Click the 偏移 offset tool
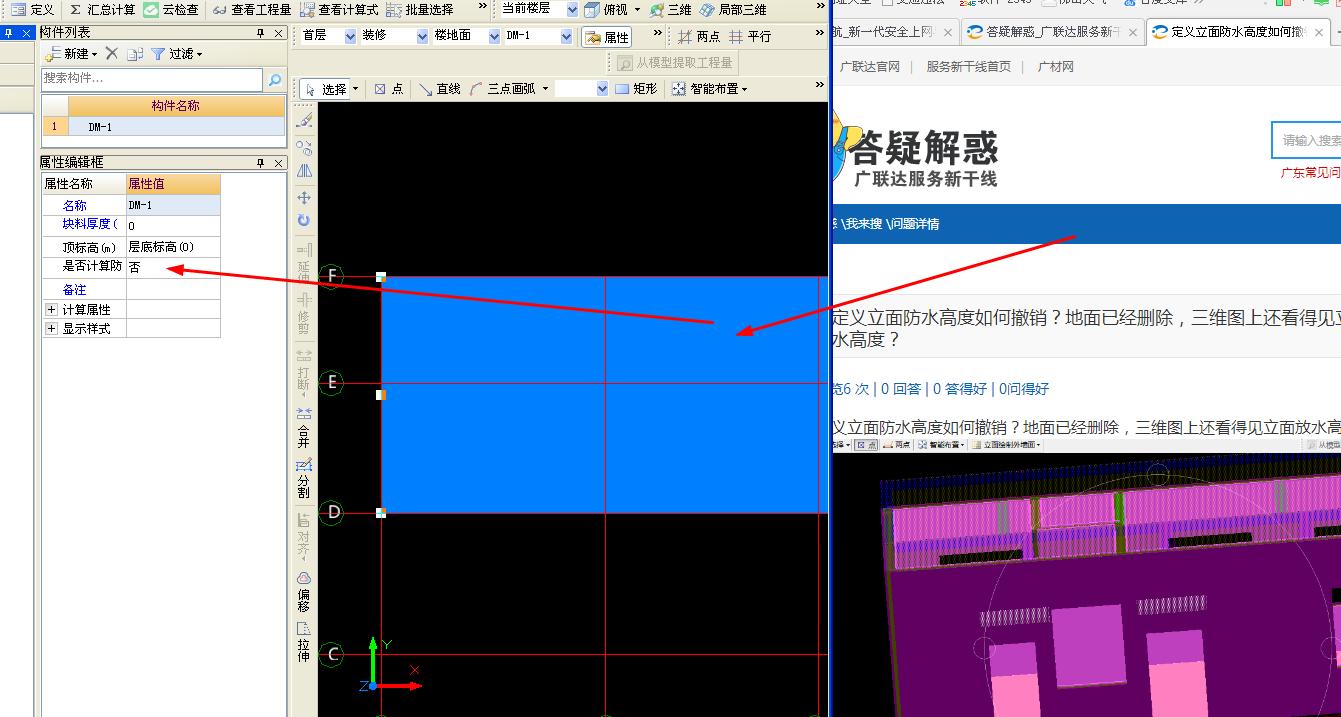 pos(303,590)
